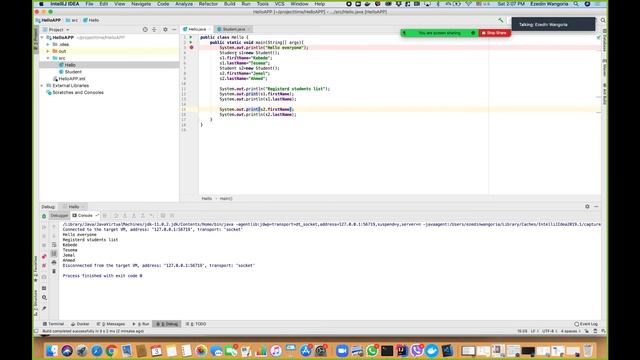Open the Refactor menu
Viewport: 640px width, 360px height.
point(208,4)
